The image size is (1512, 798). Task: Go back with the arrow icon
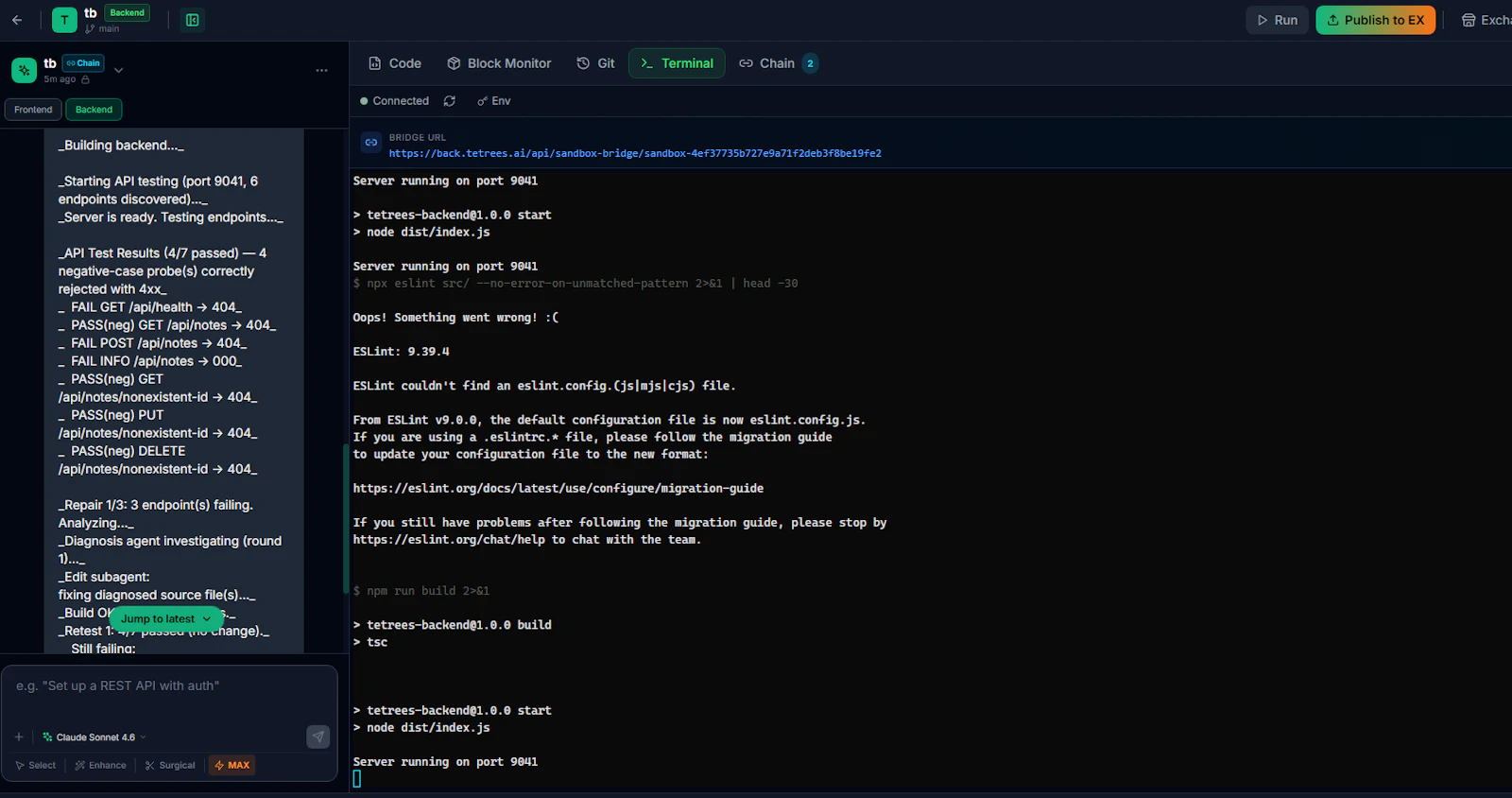point(17,20)
